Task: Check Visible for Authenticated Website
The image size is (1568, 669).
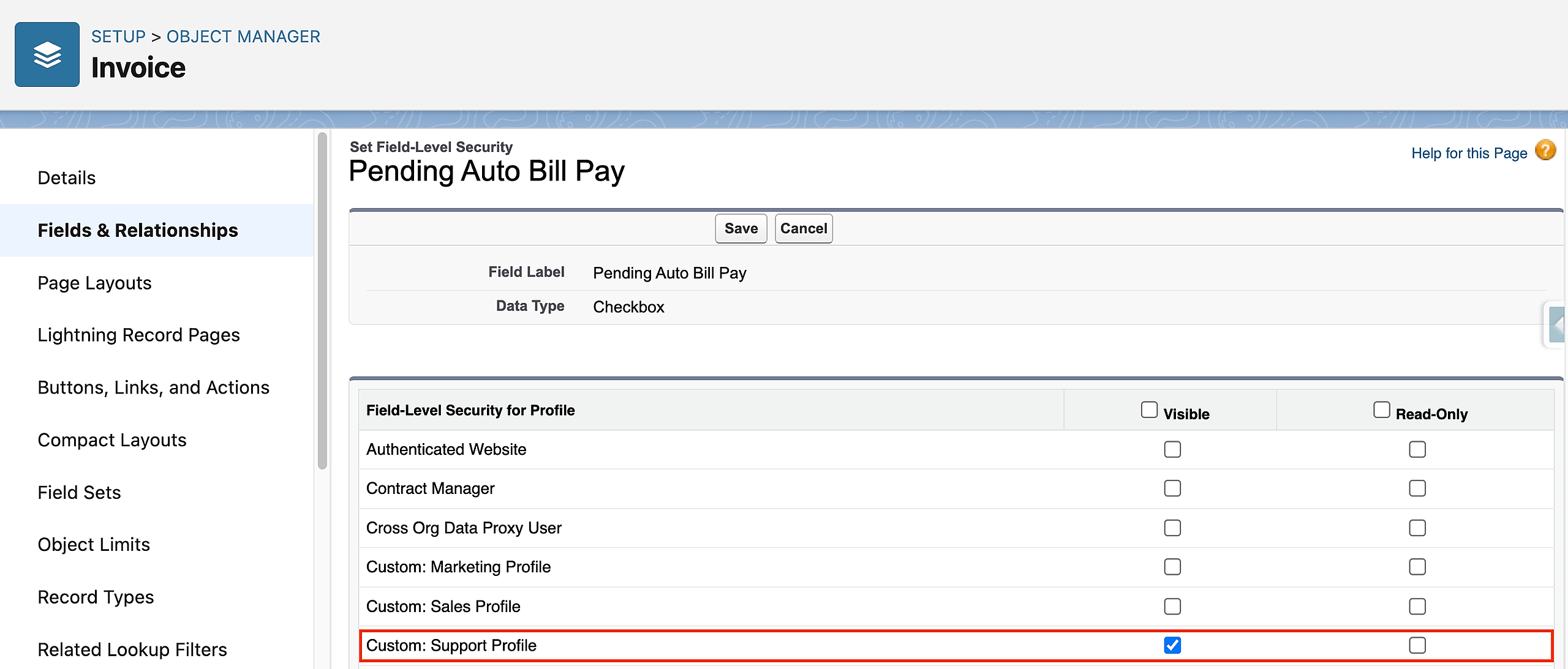Action: point(1172,449)
